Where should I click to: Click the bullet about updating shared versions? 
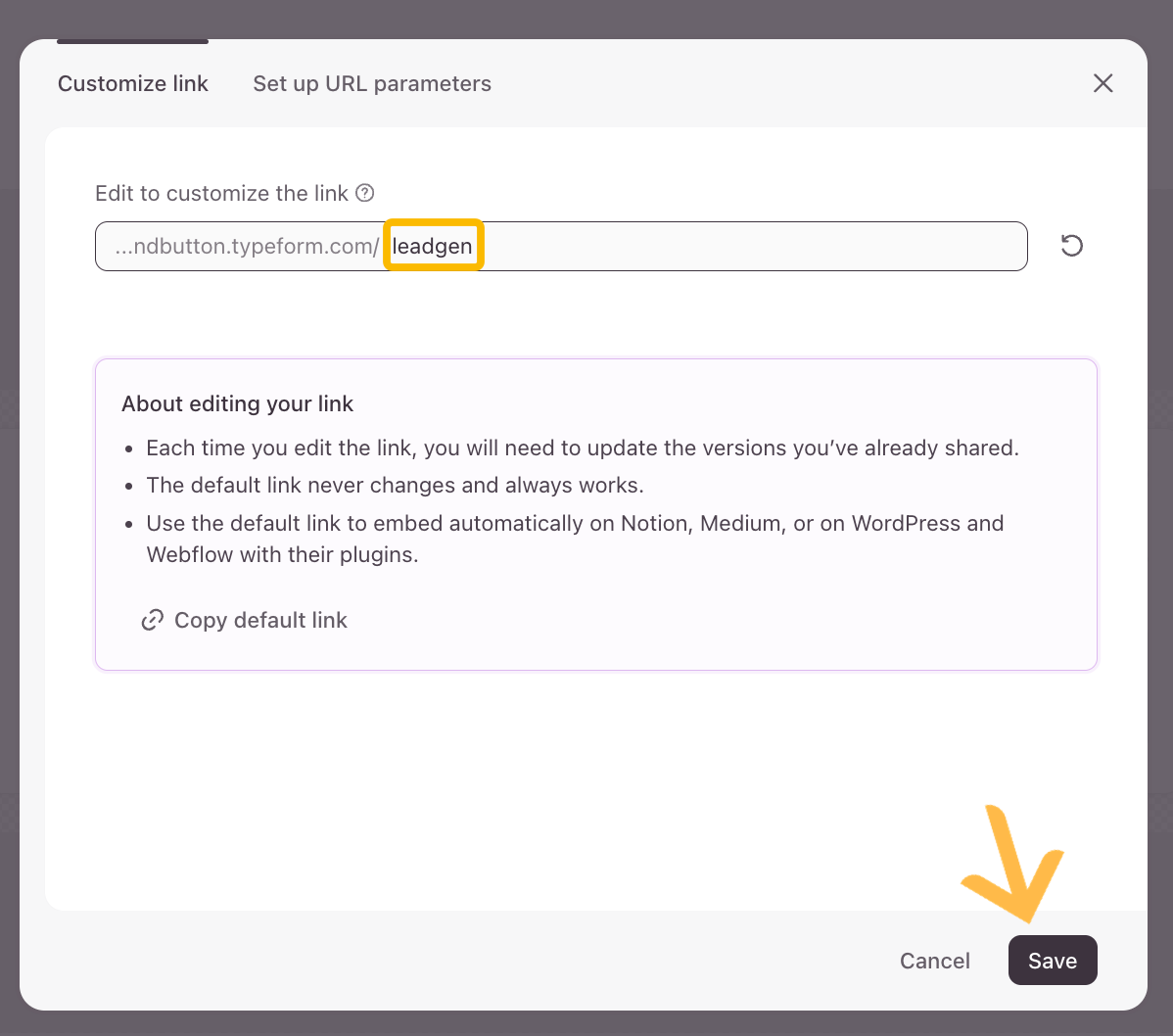click(x=583, y=447)
